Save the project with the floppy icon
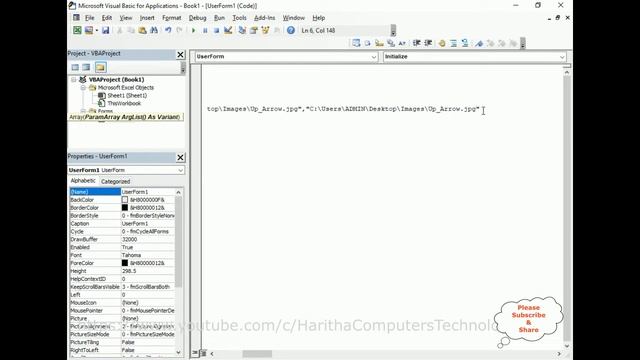640x360 pixels. [x=106, y=30]
